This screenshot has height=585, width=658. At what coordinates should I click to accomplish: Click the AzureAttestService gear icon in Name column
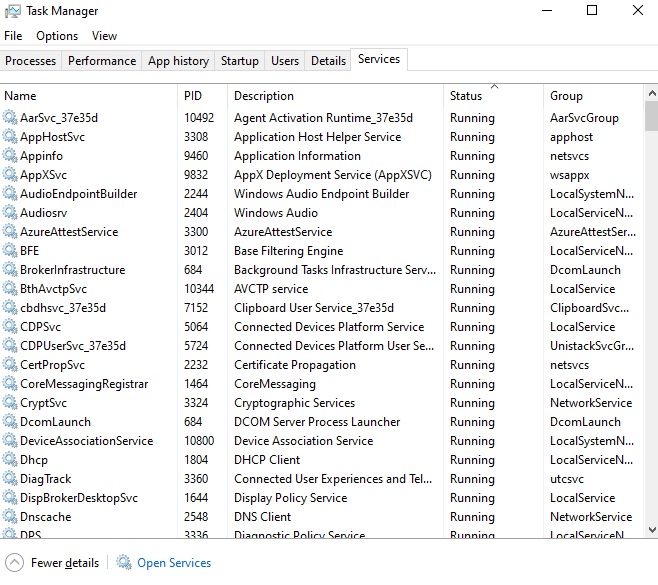[10, 231]
